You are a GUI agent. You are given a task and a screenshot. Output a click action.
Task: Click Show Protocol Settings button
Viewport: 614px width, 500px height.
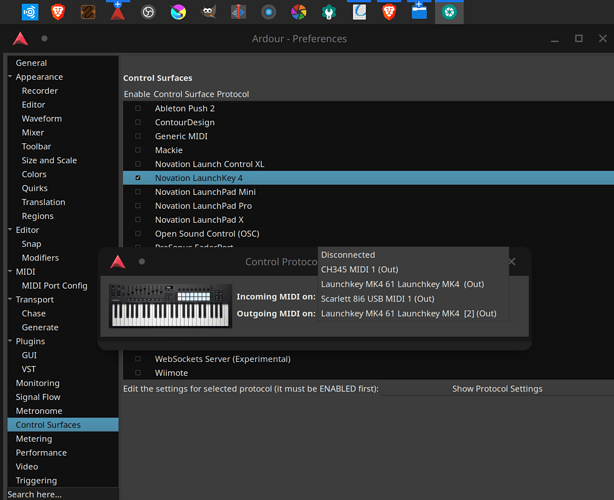point(497,388)
